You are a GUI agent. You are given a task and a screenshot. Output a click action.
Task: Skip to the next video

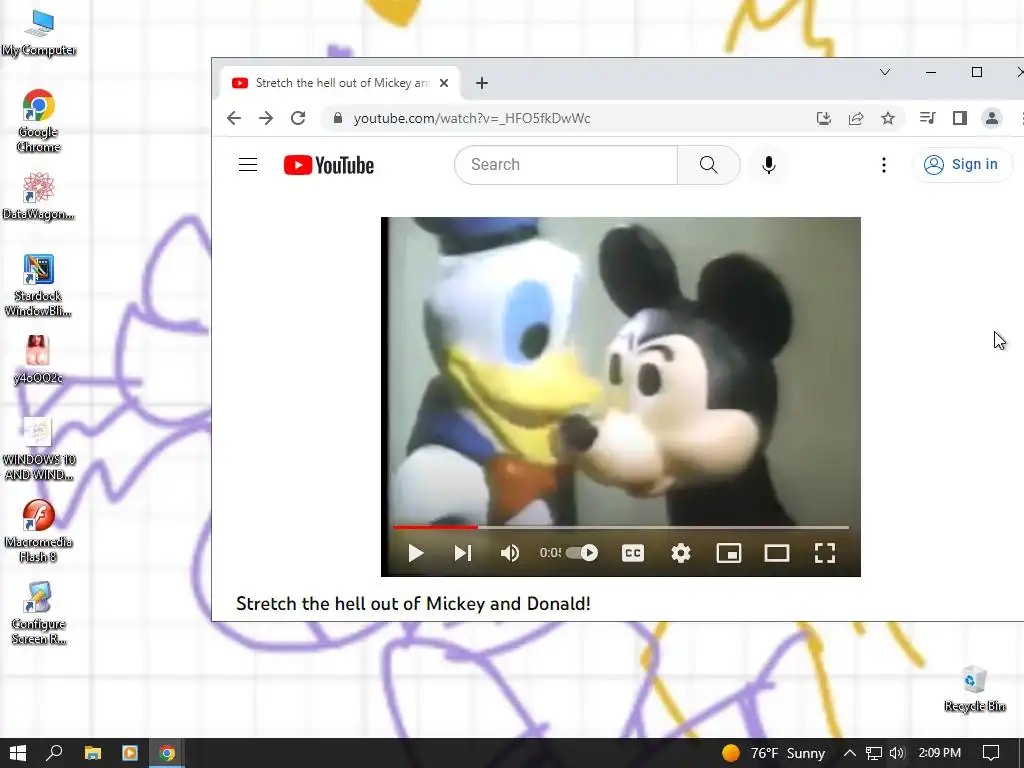[x=462, y=553]
